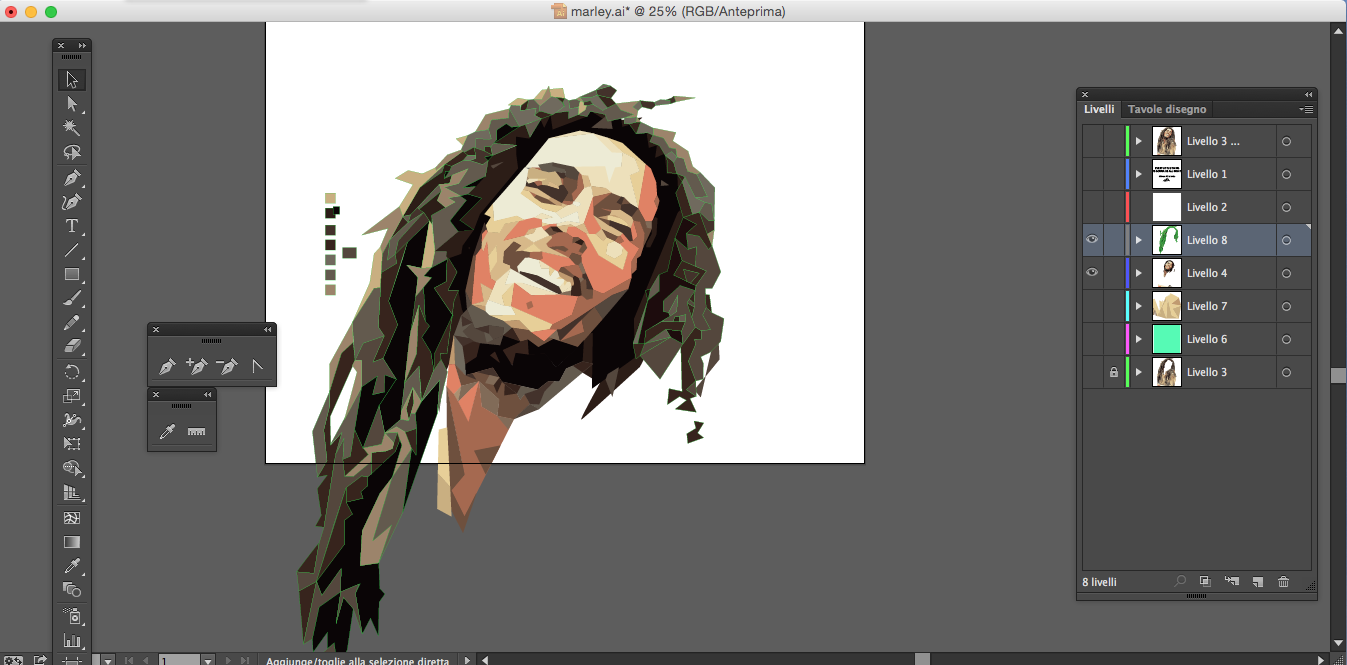Click the artboard number input field
This screenshot has width=1347, height=665.
[x=180, y=660]
